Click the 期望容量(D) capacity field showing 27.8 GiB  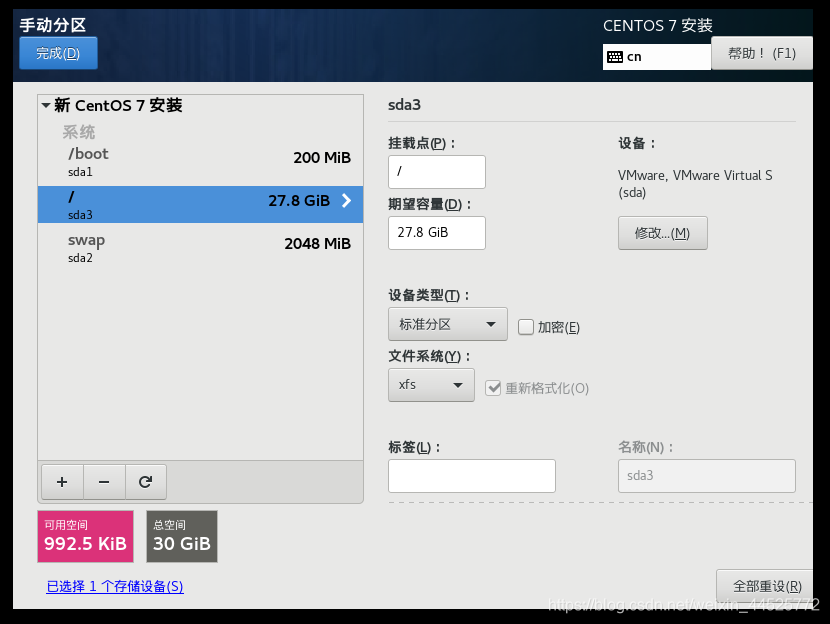tap(437, 233)
